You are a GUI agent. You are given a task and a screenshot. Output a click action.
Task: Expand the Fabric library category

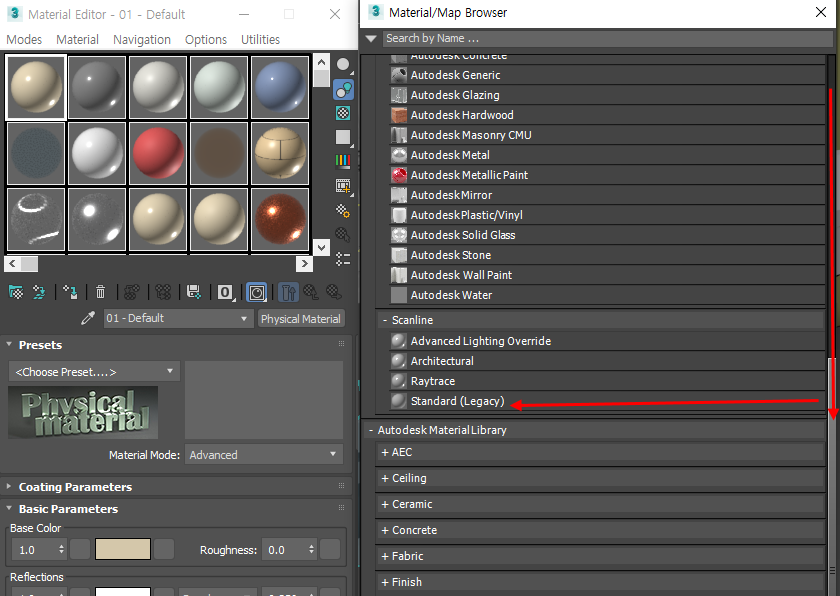pos(385,556)
